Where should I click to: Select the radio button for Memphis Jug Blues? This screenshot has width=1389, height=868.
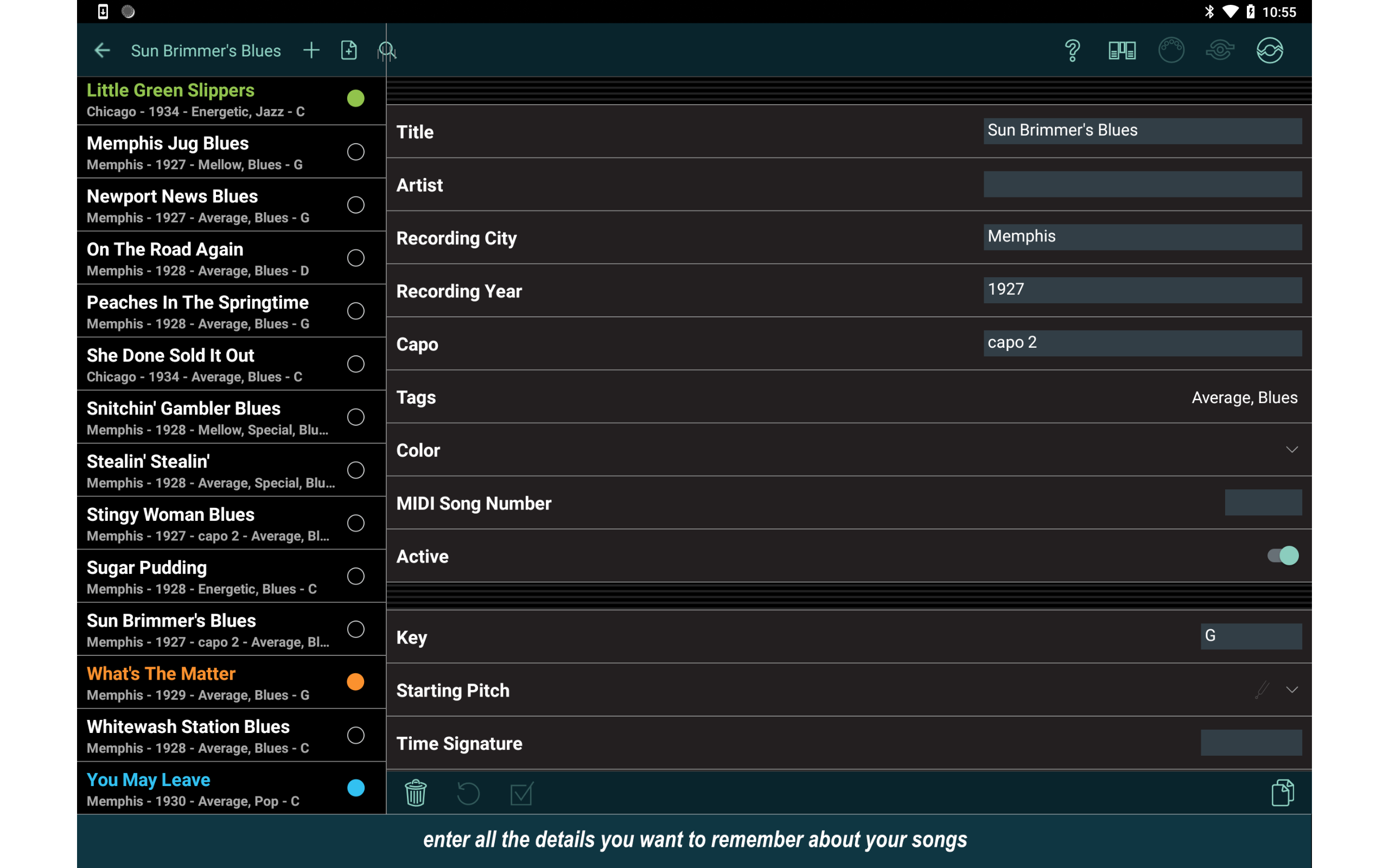356,151
